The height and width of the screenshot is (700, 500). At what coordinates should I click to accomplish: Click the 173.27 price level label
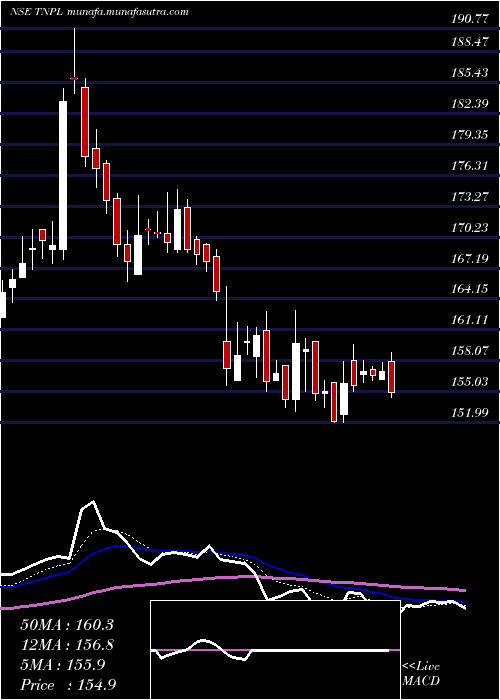coord(470,197)
